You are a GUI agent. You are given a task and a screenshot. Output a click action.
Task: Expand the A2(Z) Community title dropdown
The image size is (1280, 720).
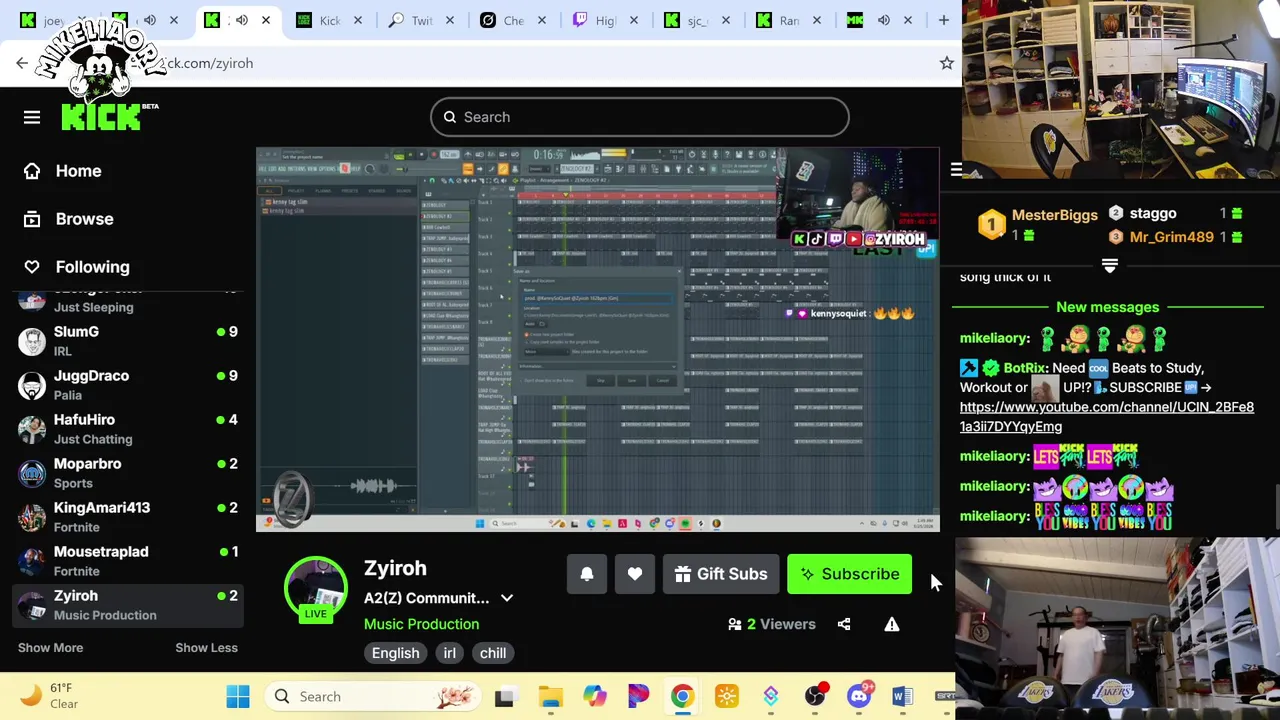tap(507, 598)
